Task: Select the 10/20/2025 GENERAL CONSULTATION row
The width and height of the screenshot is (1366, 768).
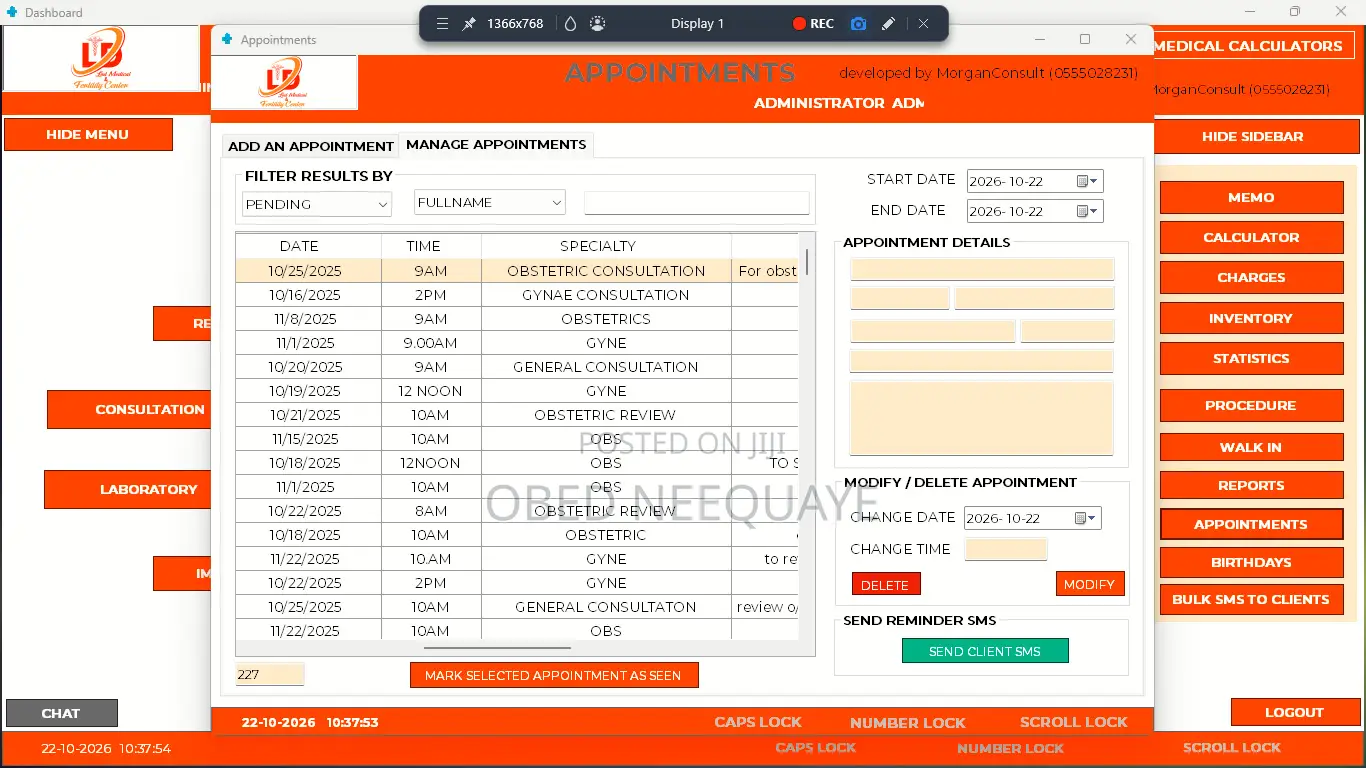Action: point(517,367)
